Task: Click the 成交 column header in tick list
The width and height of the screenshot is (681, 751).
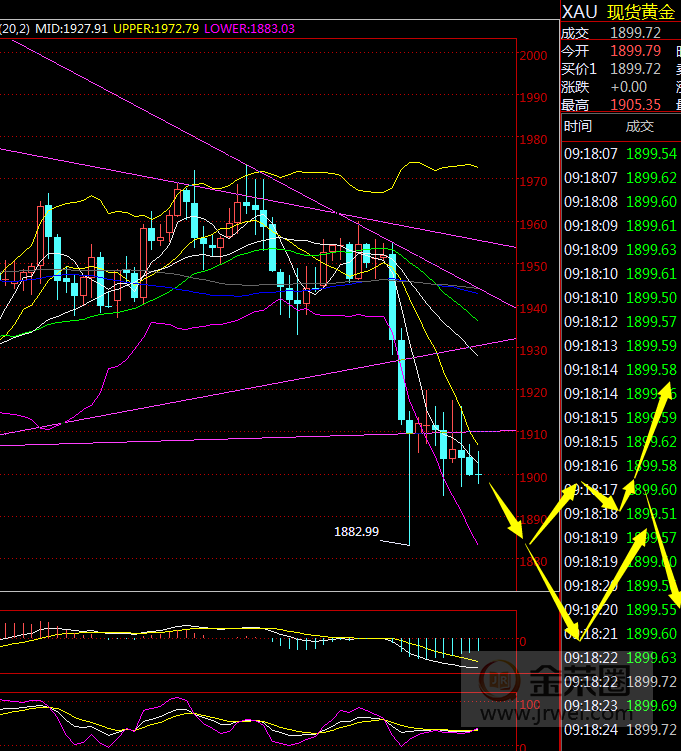Action: tap(639, 126)
